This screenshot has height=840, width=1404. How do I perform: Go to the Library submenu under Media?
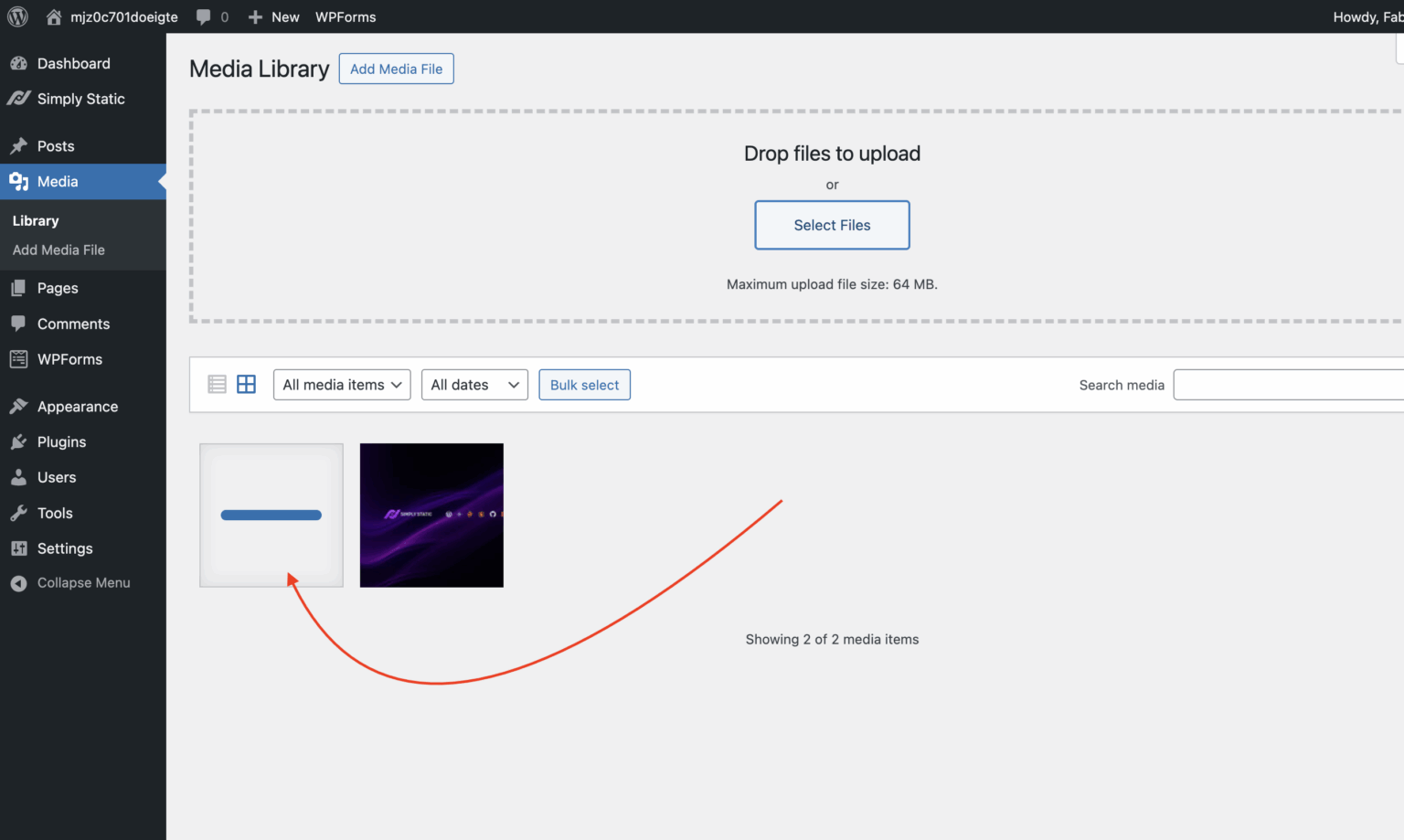coord(35,220)
